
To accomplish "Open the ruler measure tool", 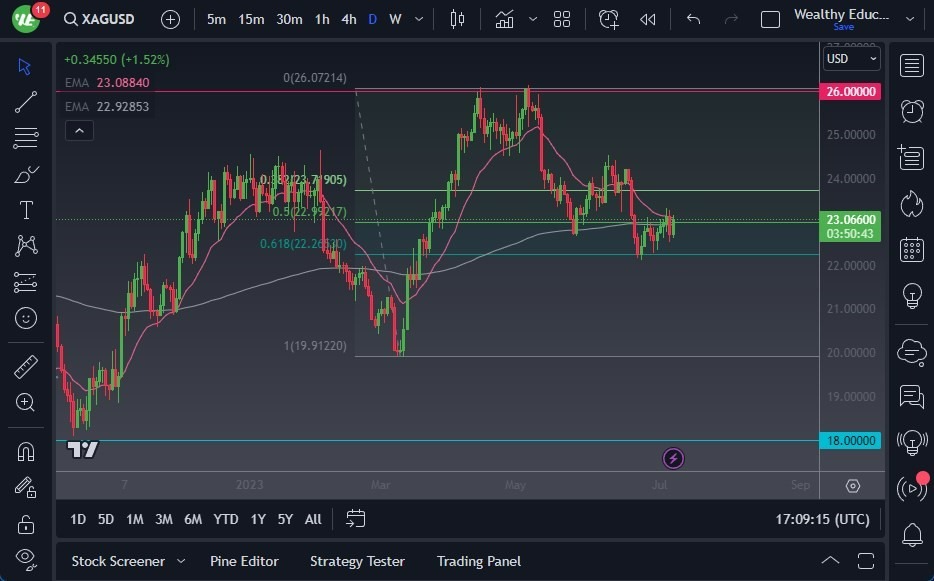I will [26, 367].
